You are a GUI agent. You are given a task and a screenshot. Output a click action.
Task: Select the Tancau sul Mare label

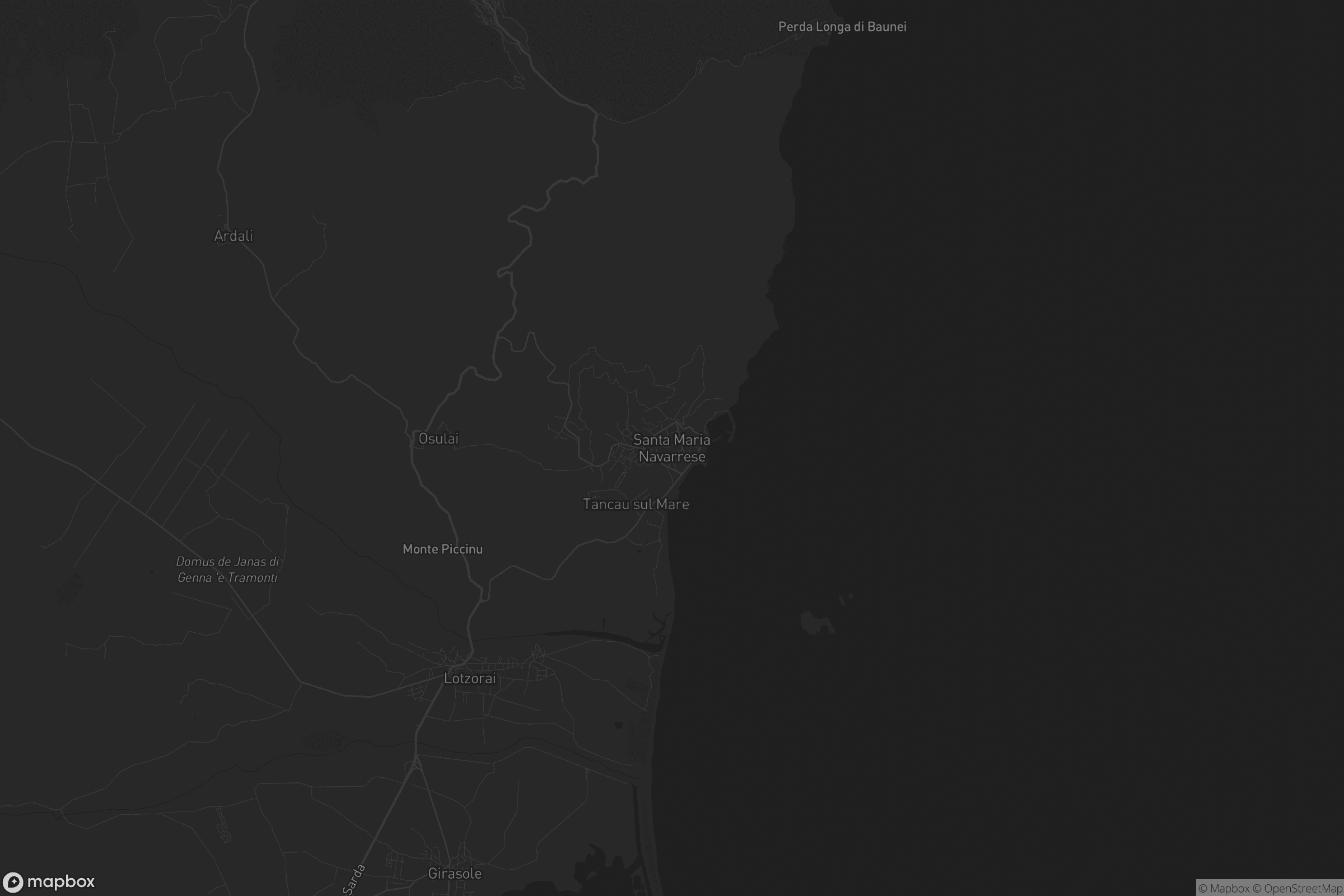[636, 504]
